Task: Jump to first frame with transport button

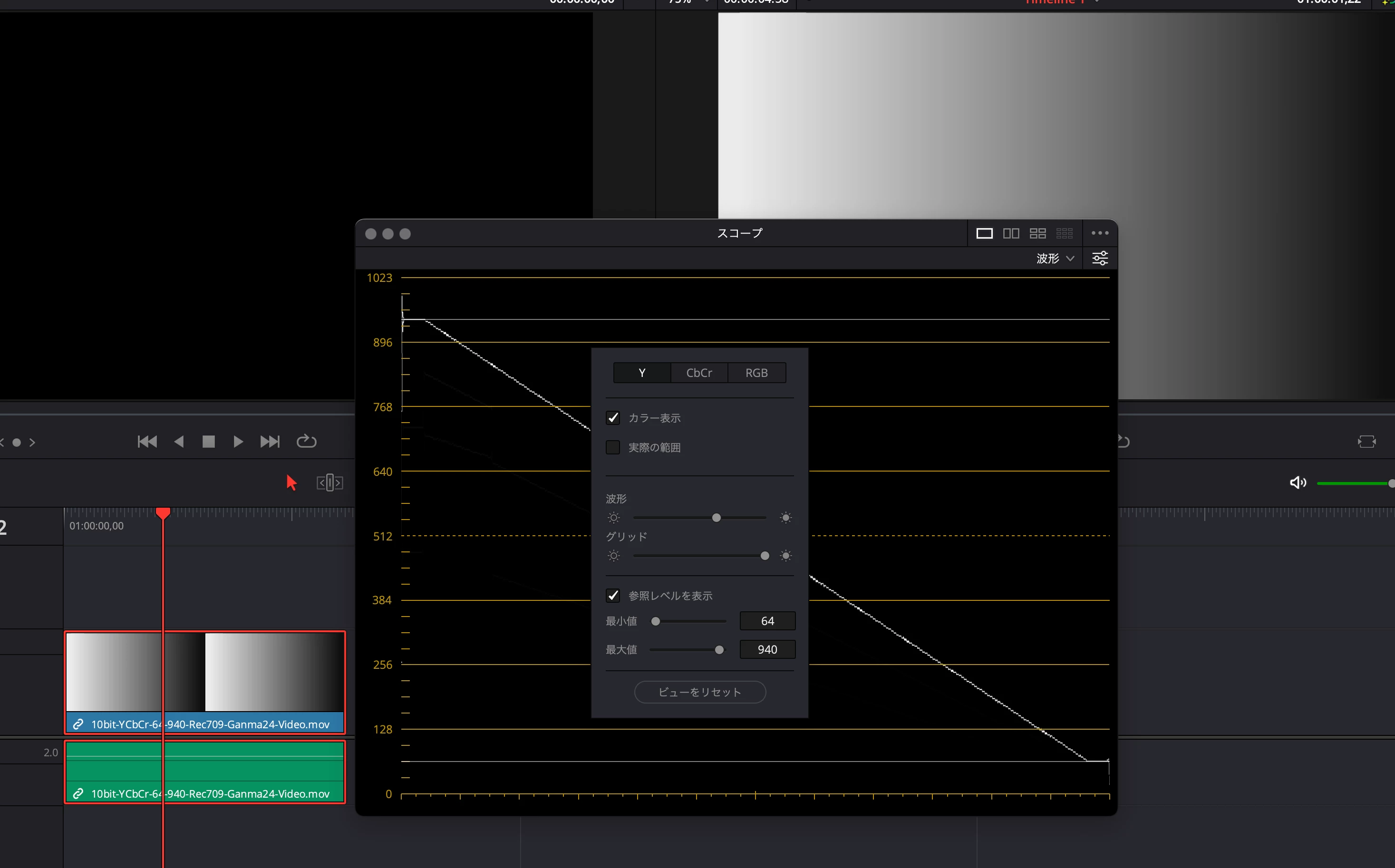Action: click(147, 442)
